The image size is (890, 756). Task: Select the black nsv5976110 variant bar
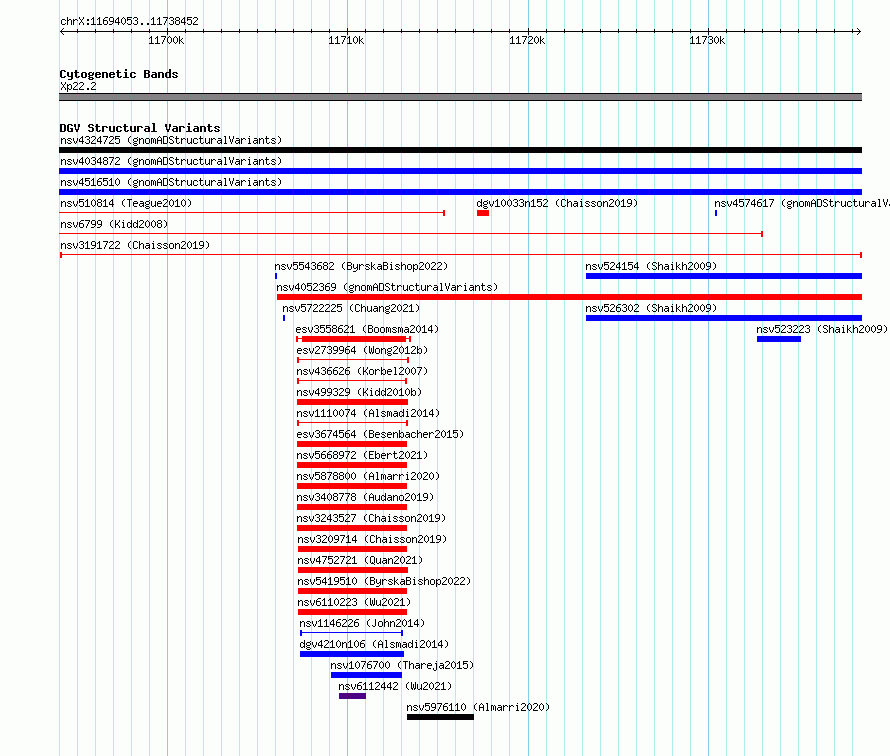pos(440,717)
